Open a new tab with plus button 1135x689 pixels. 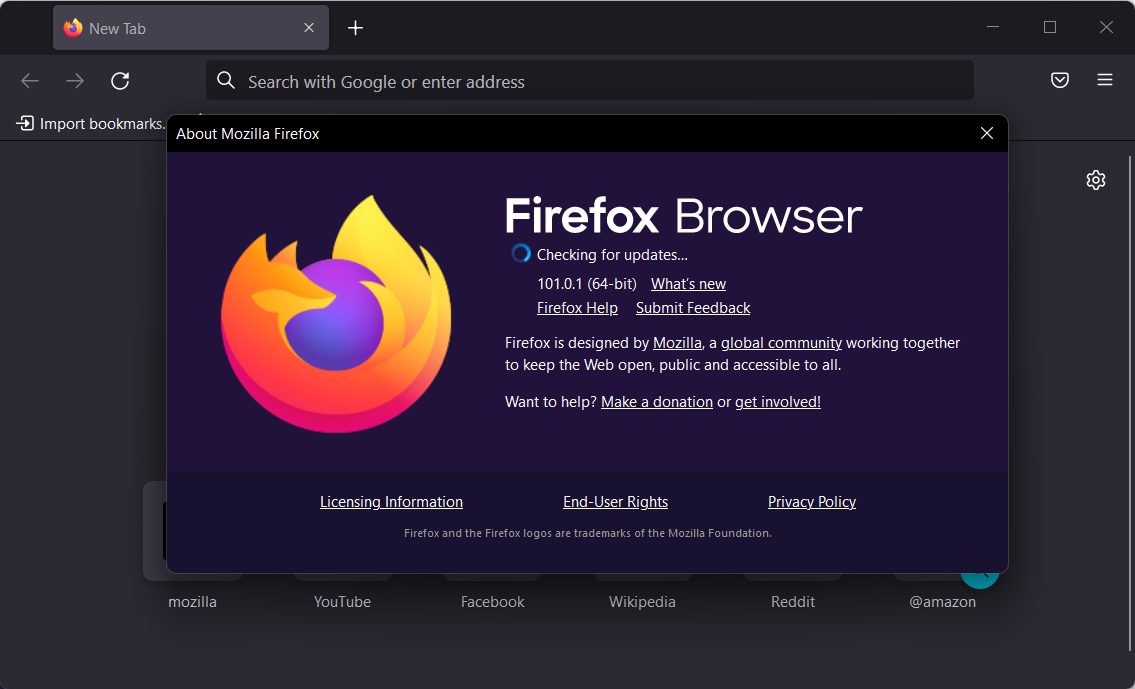pos(355,28)
